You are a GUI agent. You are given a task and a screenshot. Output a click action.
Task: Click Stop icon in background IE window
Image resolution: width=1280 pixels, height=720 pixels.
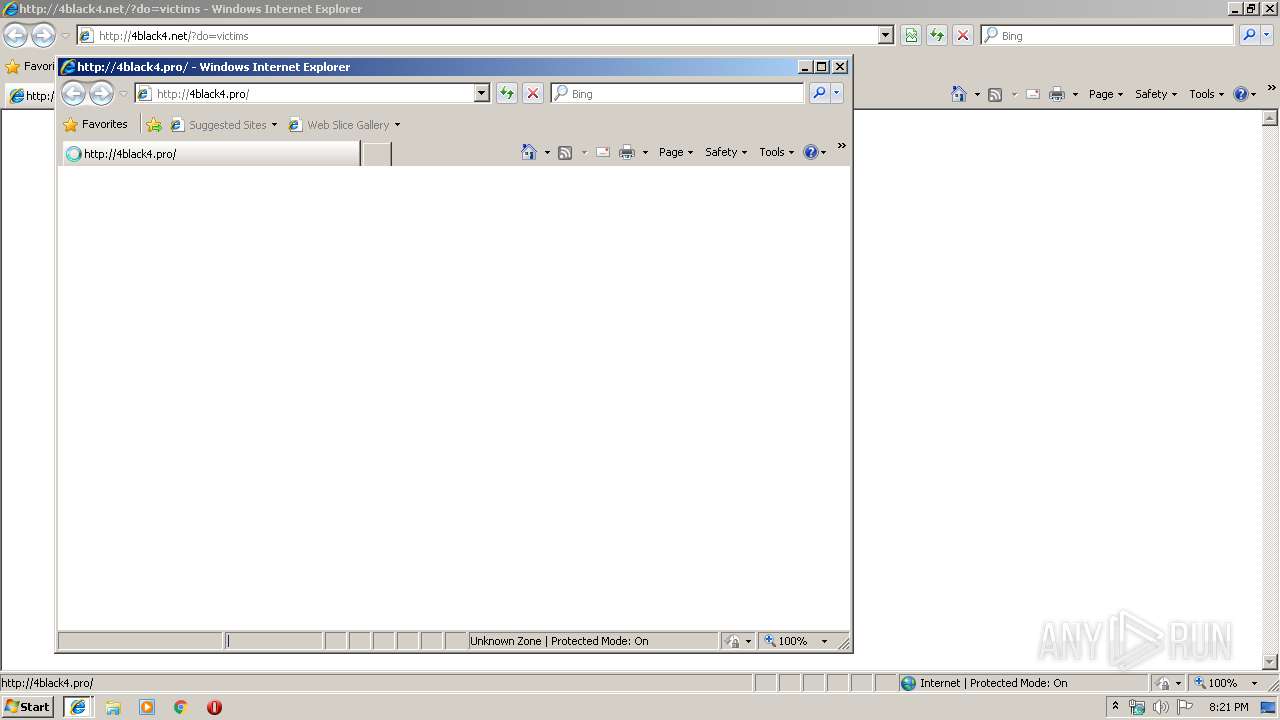(963, 35)
